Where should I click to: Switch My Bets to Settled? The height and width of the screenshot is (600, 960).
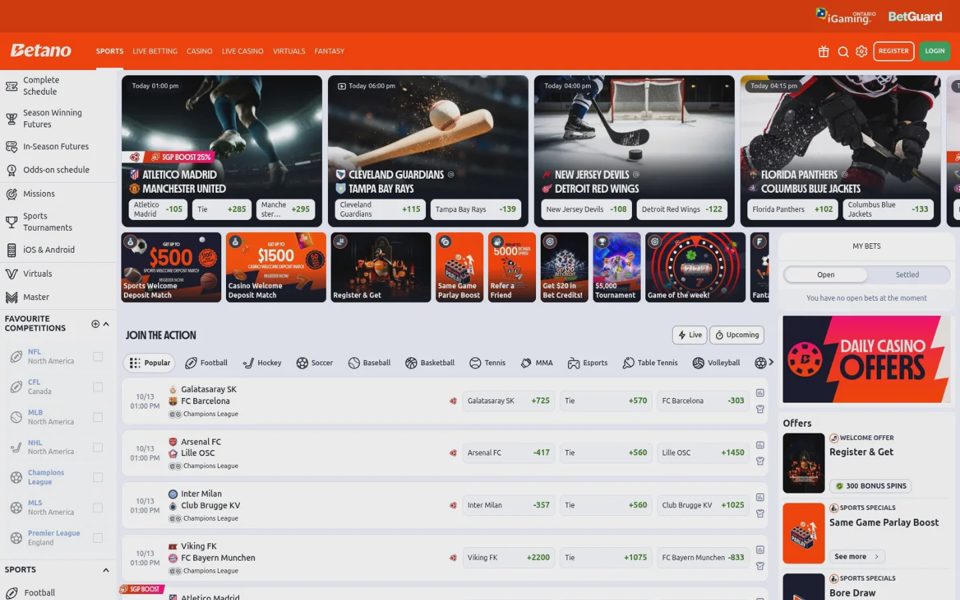point(907,275)
